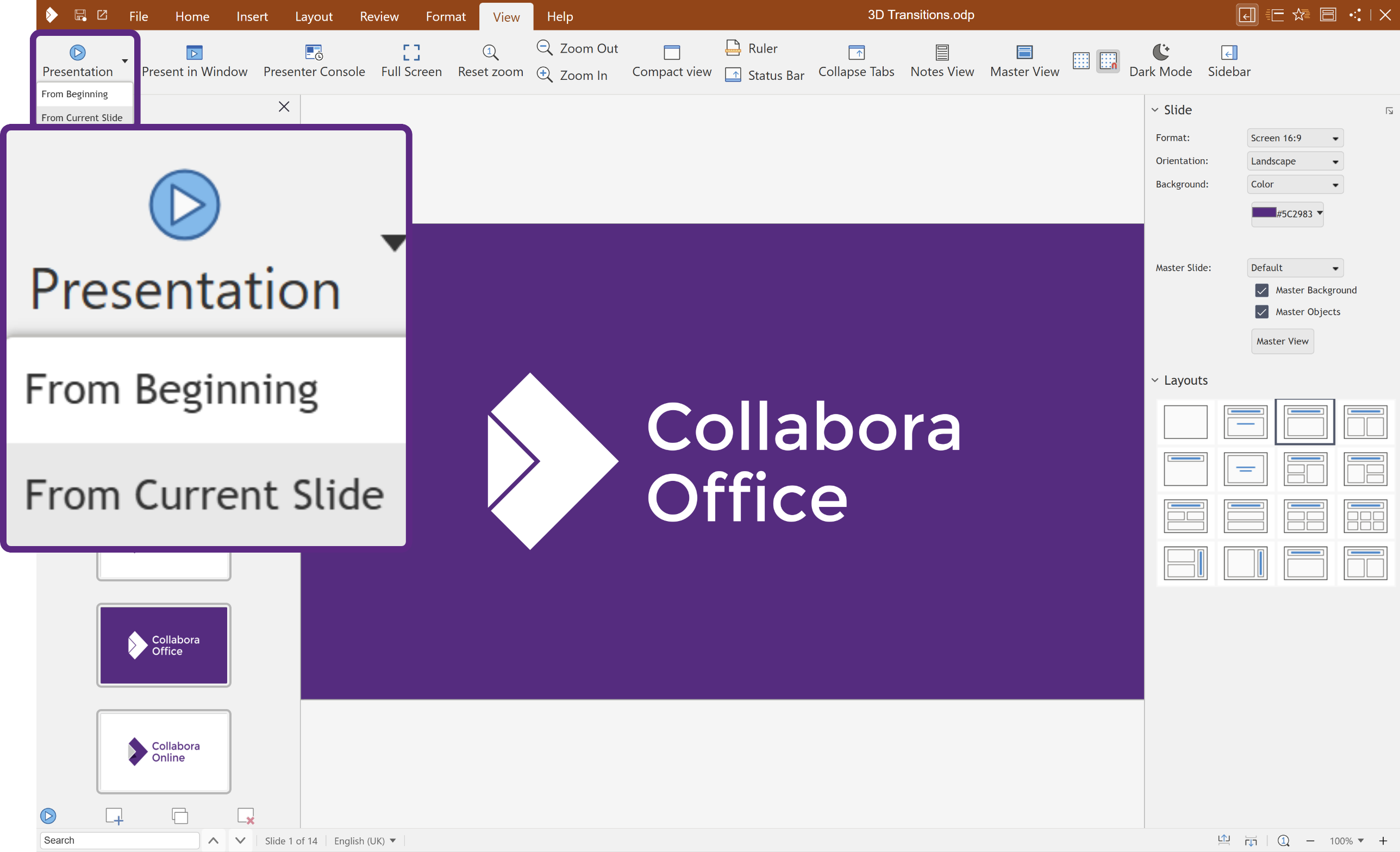Toggle Dark Mode

click(x=1160, y=60)
